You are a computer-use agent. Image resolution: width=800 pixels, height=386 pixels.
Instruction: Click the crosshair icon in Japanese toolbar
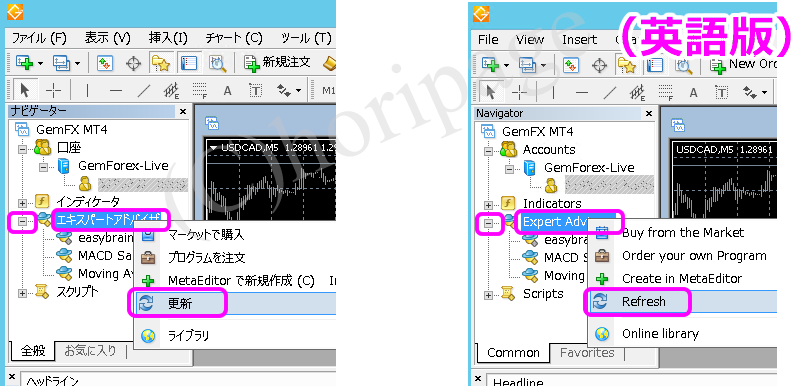(x=134, y=63)
